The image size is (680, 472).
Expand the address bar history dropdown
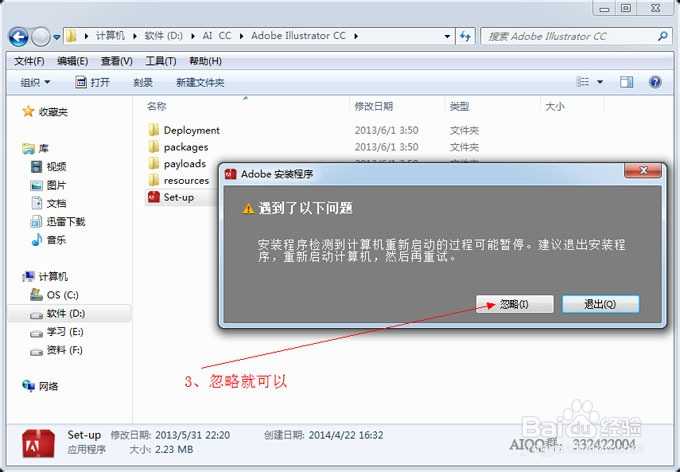tap(447, 36)
